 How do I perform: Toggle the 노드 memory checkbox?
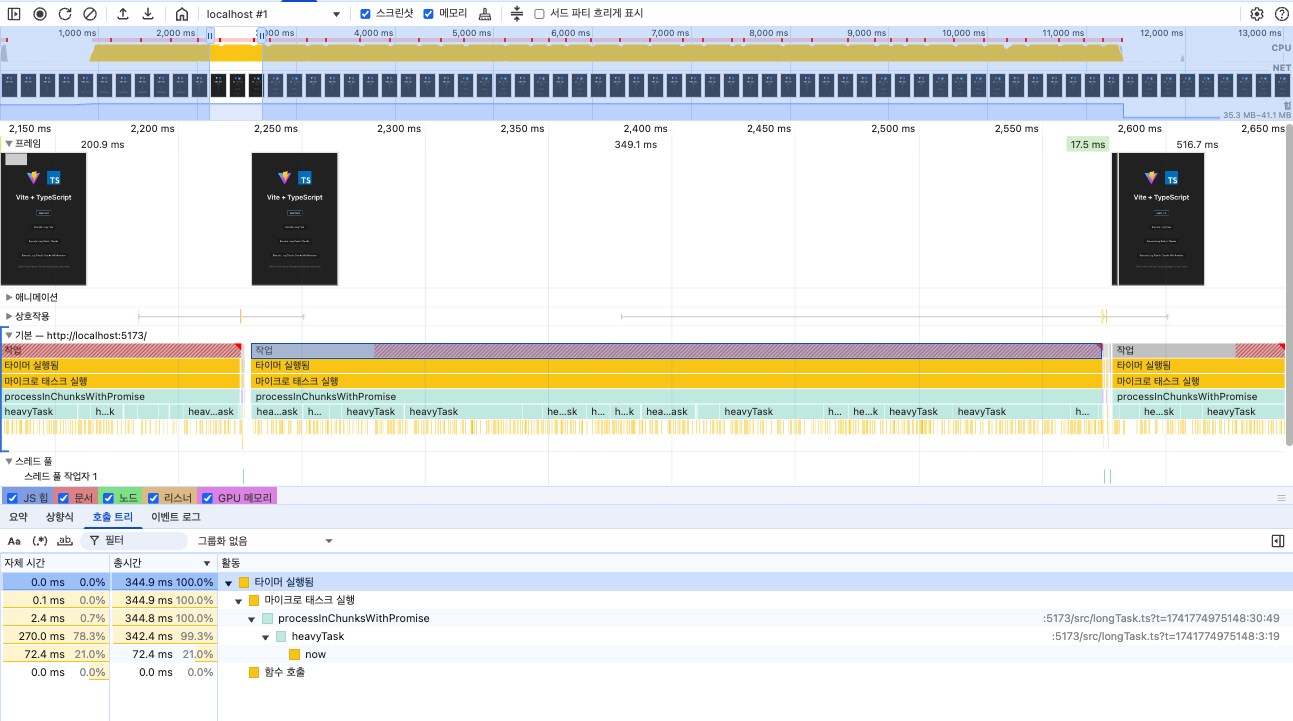pos(108,497)
